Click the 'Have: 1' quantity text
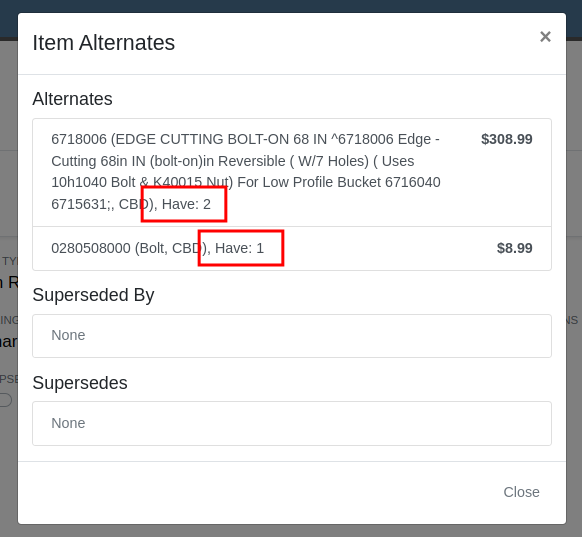582x537 pixels. [x=239, y=248]
